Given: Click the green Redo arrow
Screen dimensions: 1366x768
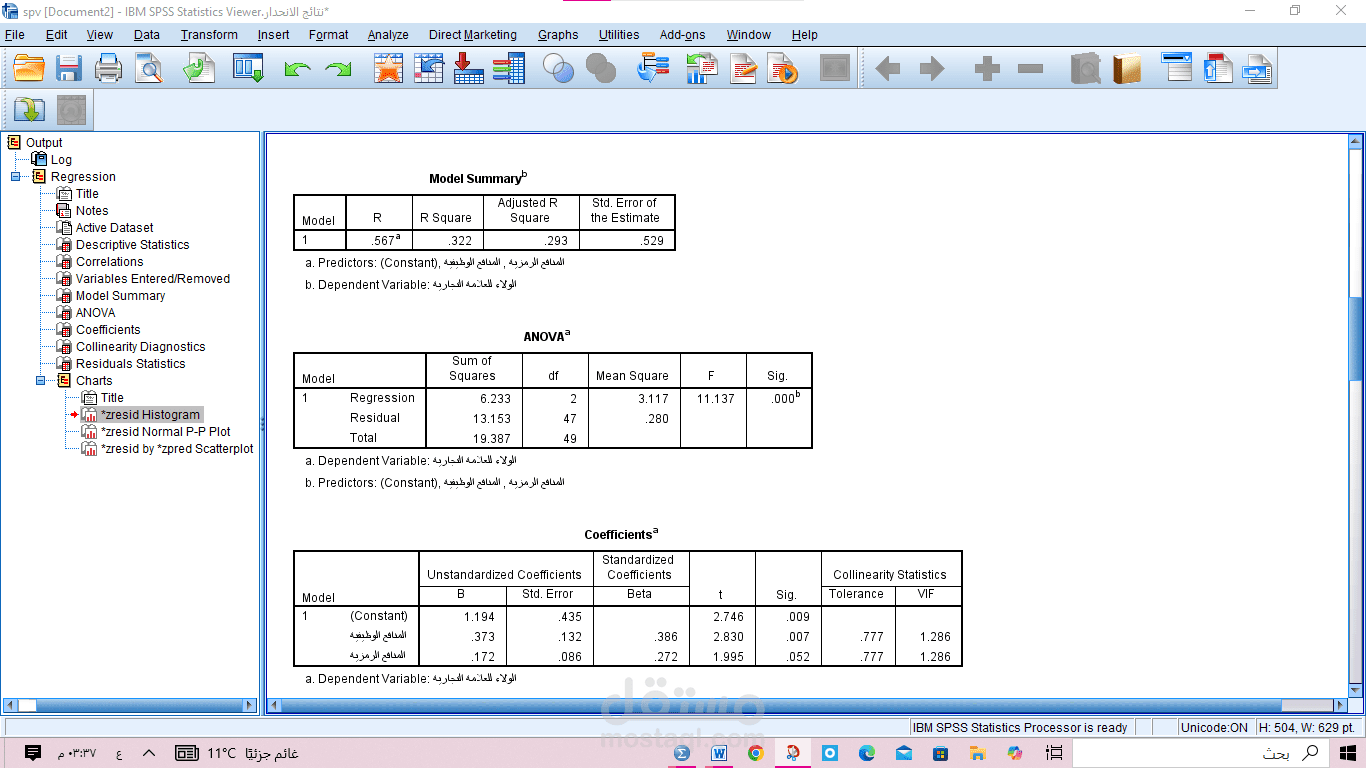Looking at the screenshot, I should (339, 70).
